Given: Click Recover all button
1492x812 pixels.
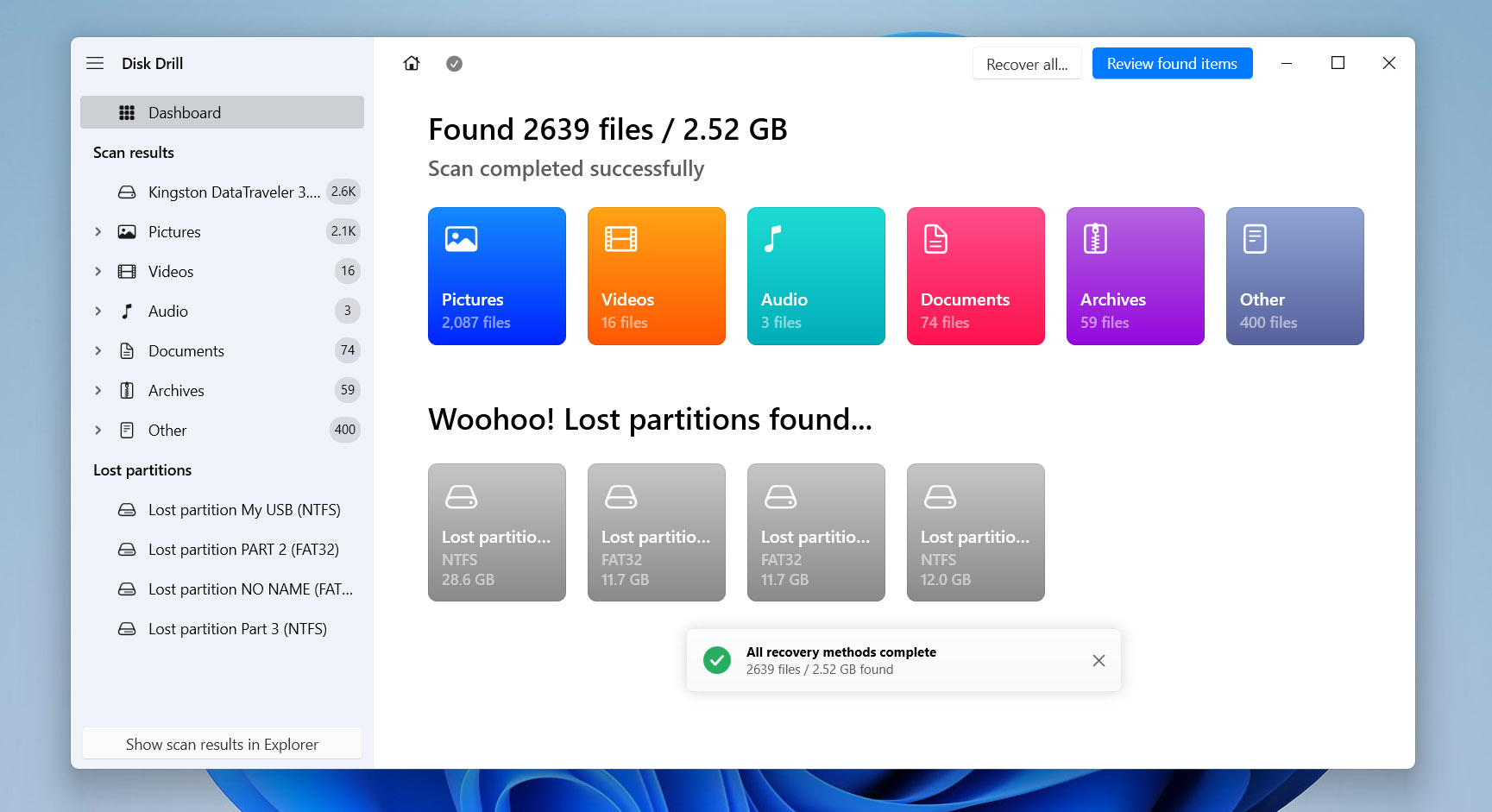Looking at the screenshot, I should click(x=1027, y=64).
